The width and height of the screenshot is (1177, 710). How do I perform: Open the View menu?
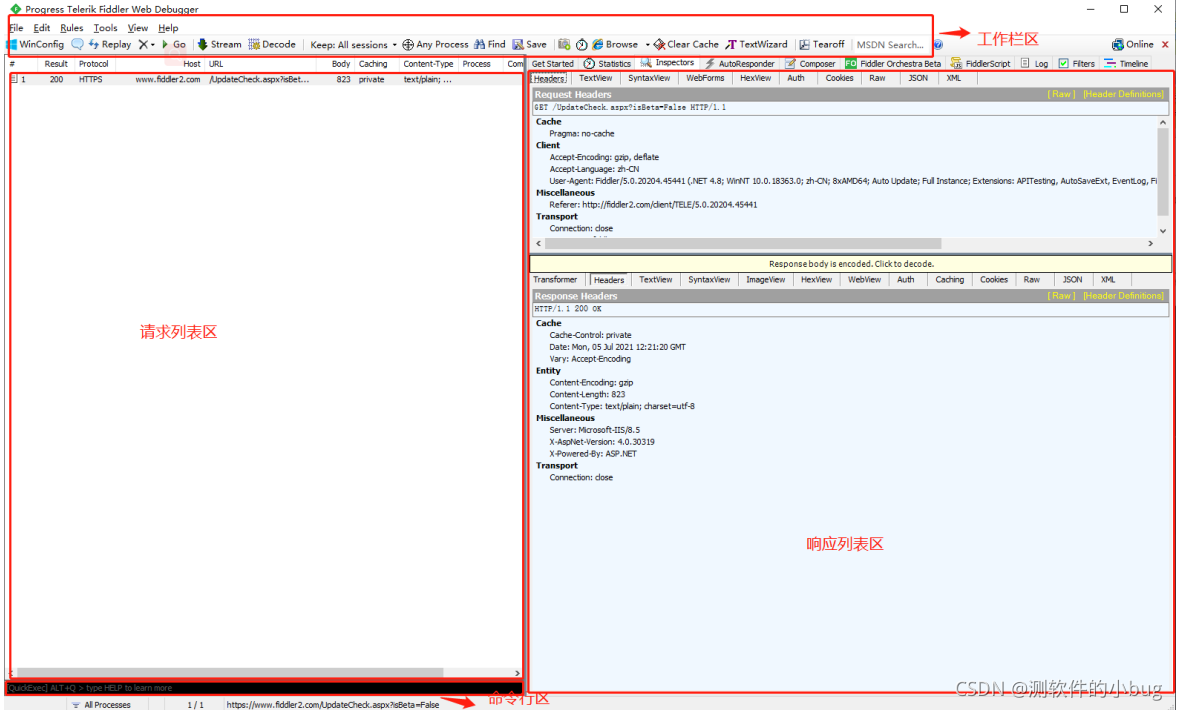[x=137, y=28]
